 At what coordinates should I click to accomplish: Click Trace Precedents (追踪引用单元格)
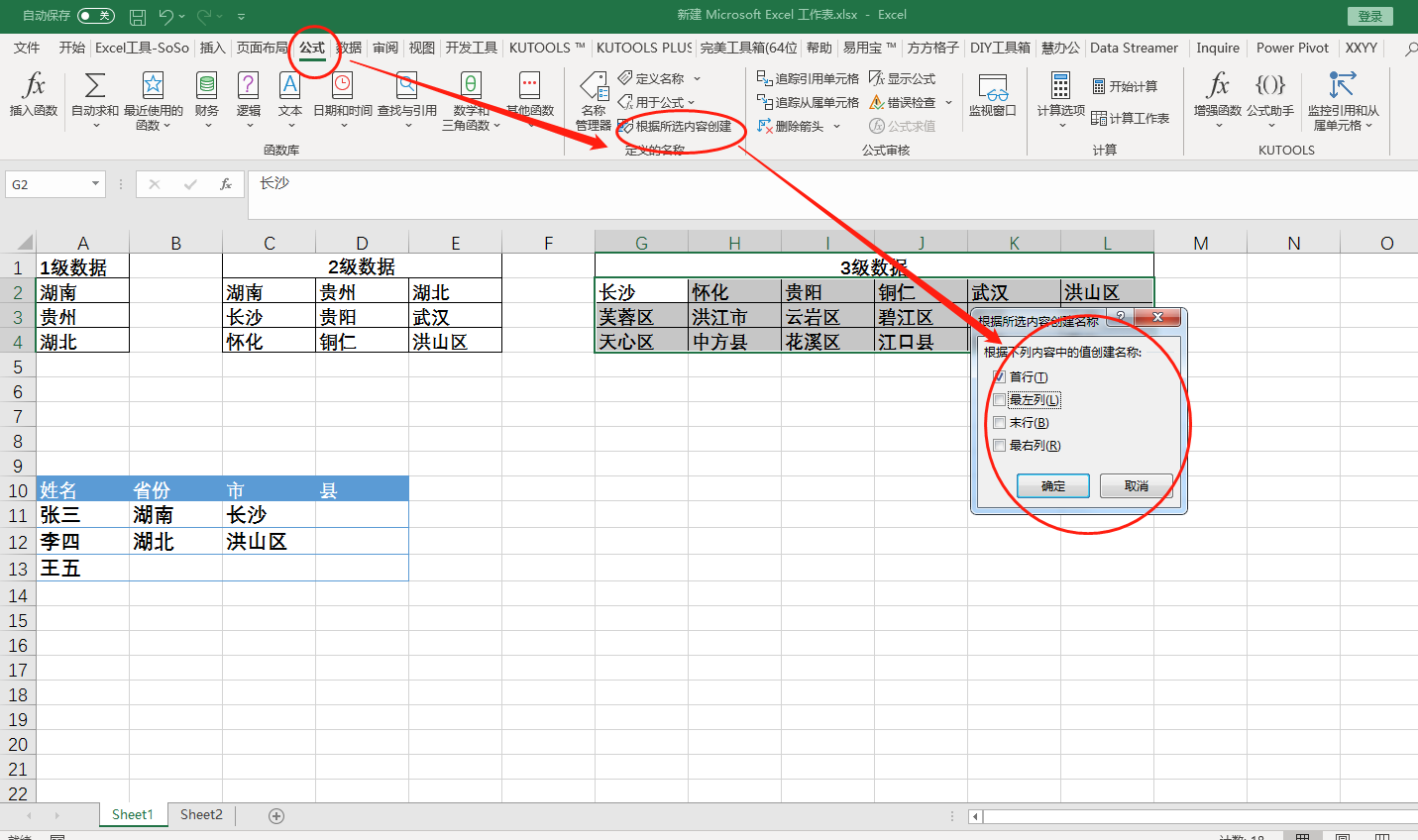tap(808, 78)
